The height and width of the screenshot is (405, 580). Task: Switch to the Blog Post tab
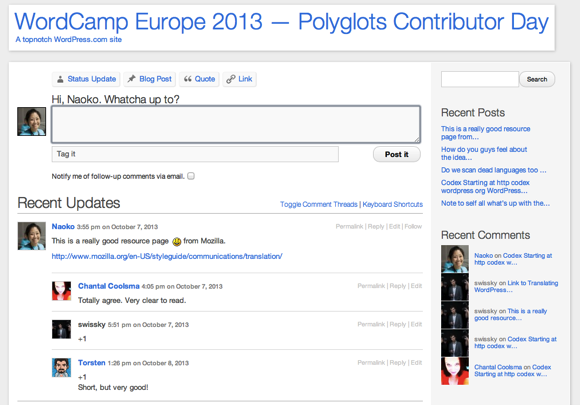149,79
